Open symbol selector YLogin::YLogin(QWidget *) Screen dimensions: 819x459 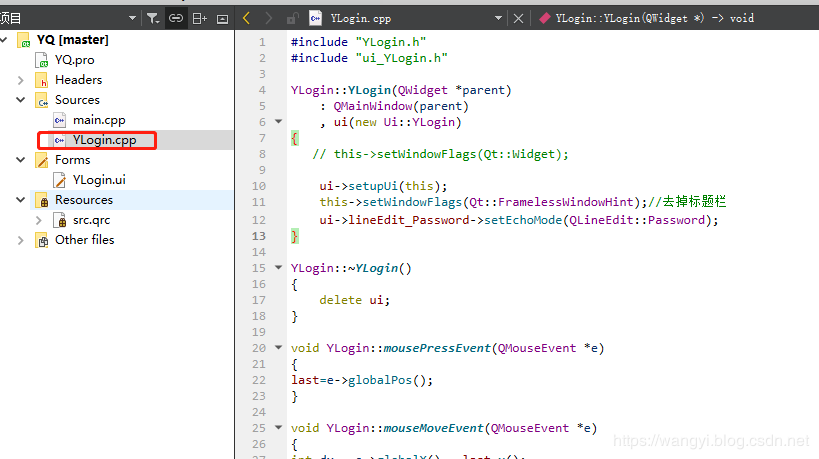coord(647,18)
